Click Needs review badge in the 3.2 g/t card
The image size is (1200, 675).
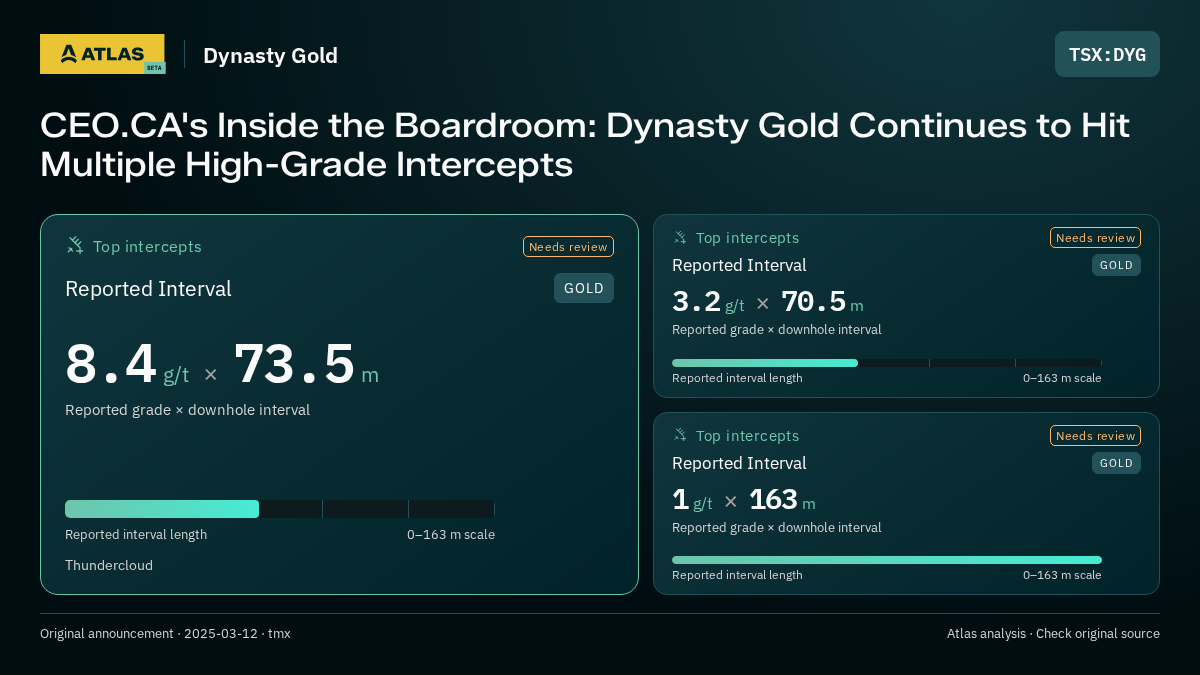(x=1095, y=237)
